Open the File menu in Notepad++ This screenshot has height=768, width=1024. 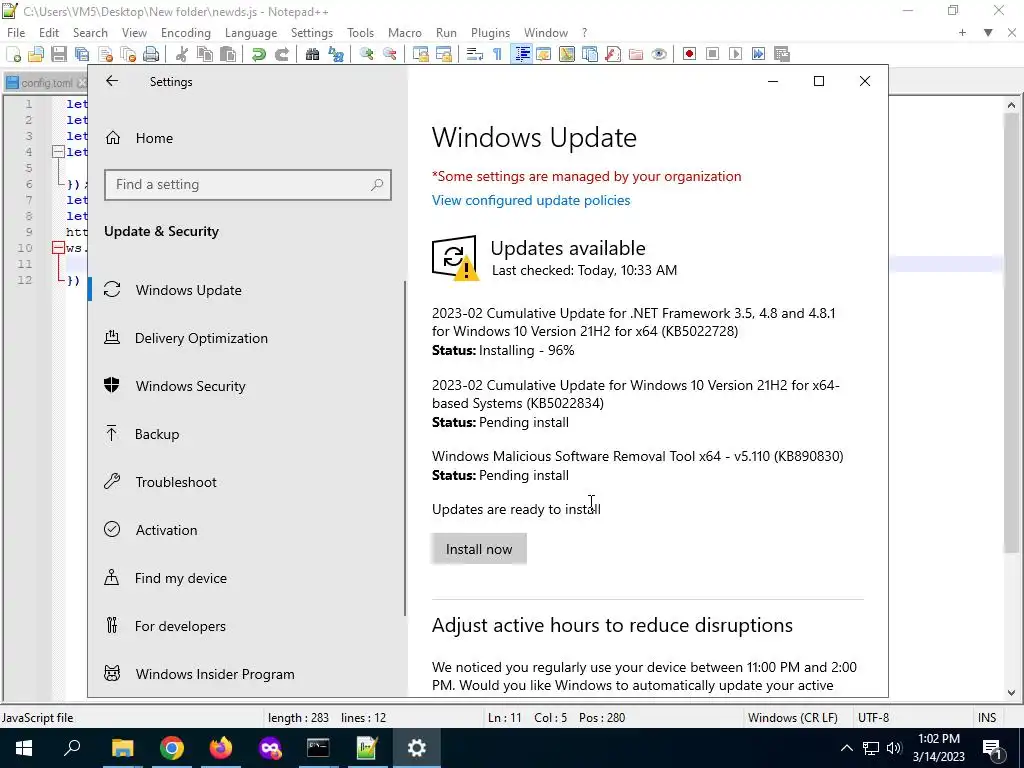(x=16, y=33)
